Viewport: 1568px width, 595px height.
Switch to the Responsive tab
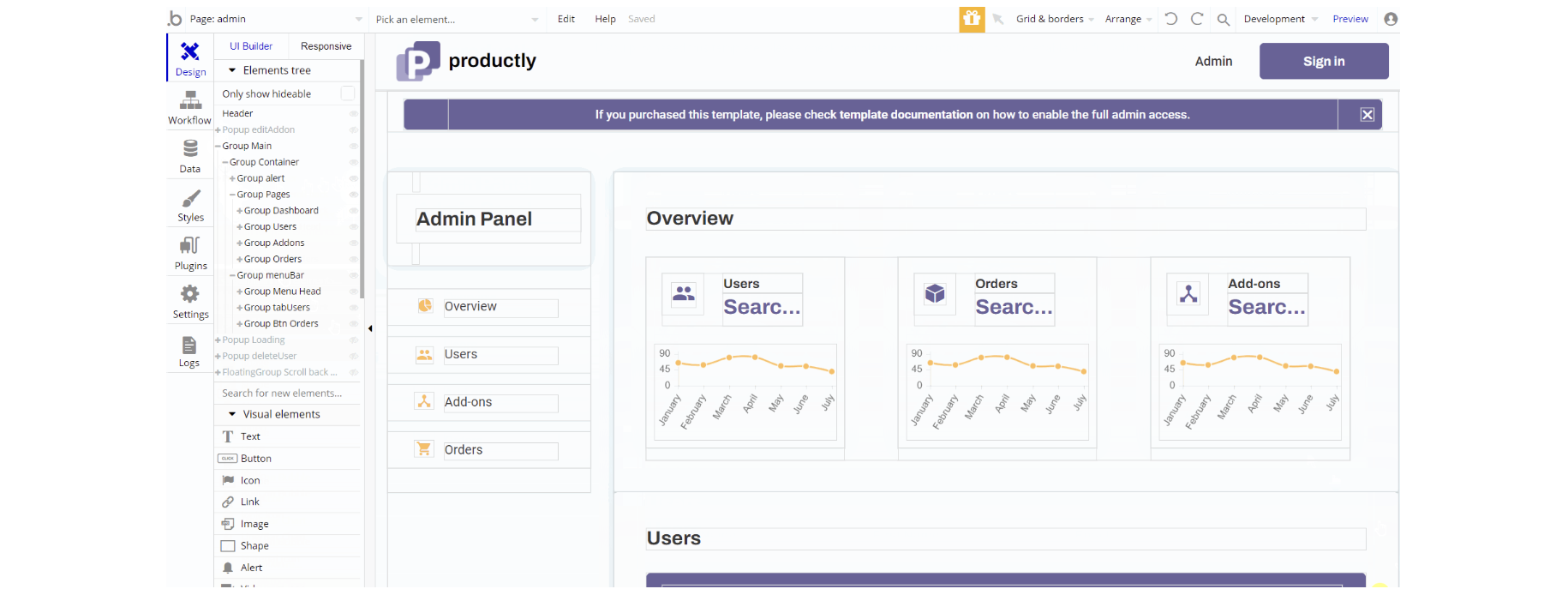326,46
